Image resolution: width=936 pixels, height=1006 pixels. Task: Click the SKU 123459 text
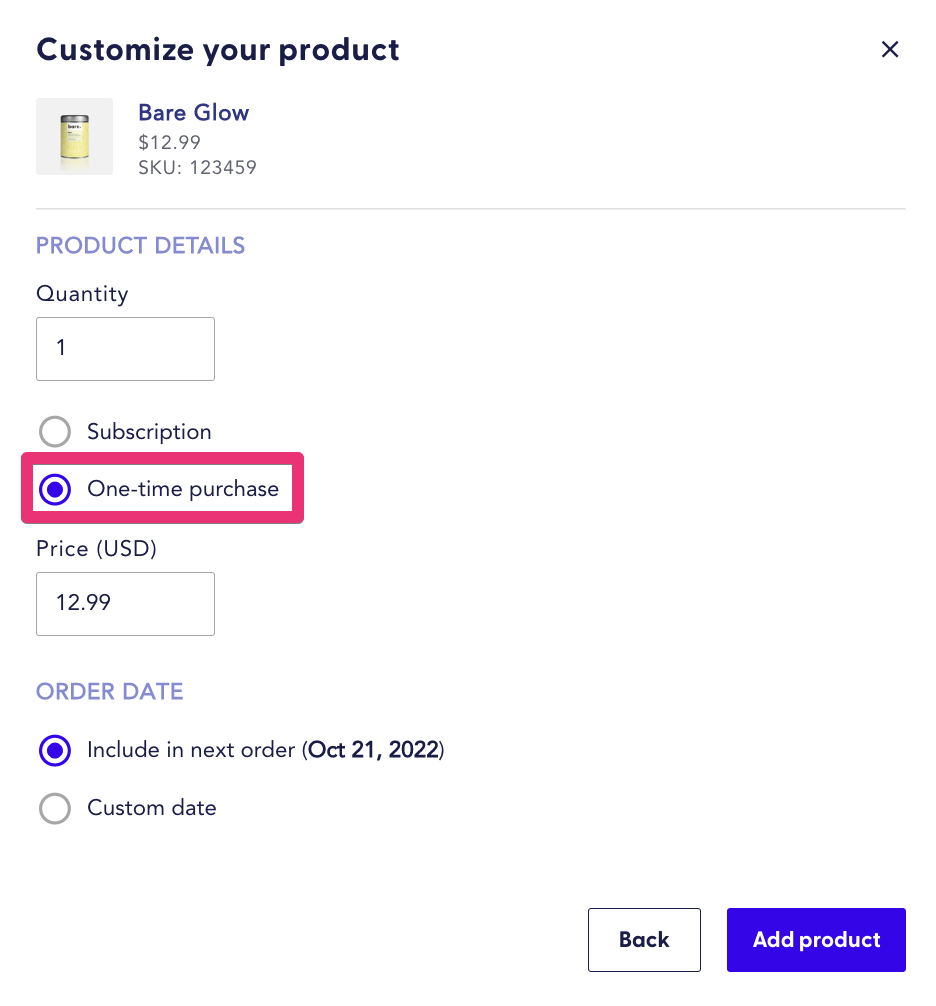[x=196, y=167]
